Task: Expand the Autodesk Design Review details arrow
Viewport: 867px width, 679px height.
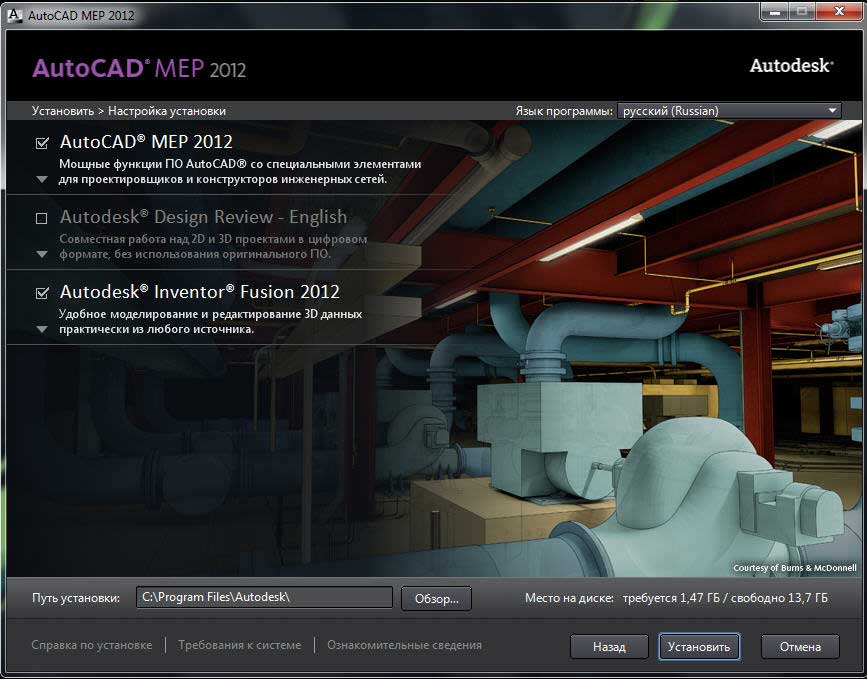Action: pyautogui.click(x=42, y=255)
